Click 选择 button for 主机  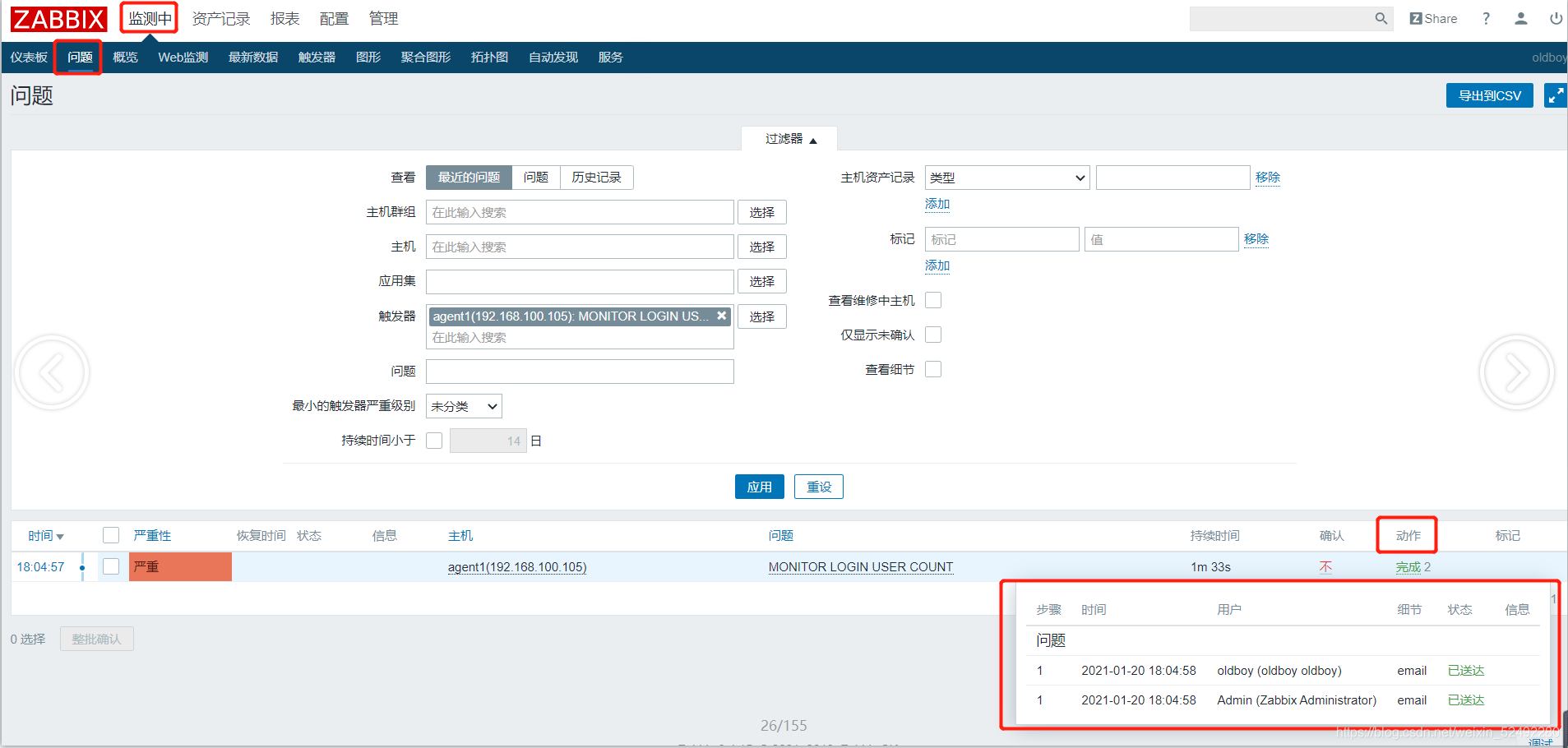pyautogui.click(x=762, y=247)
